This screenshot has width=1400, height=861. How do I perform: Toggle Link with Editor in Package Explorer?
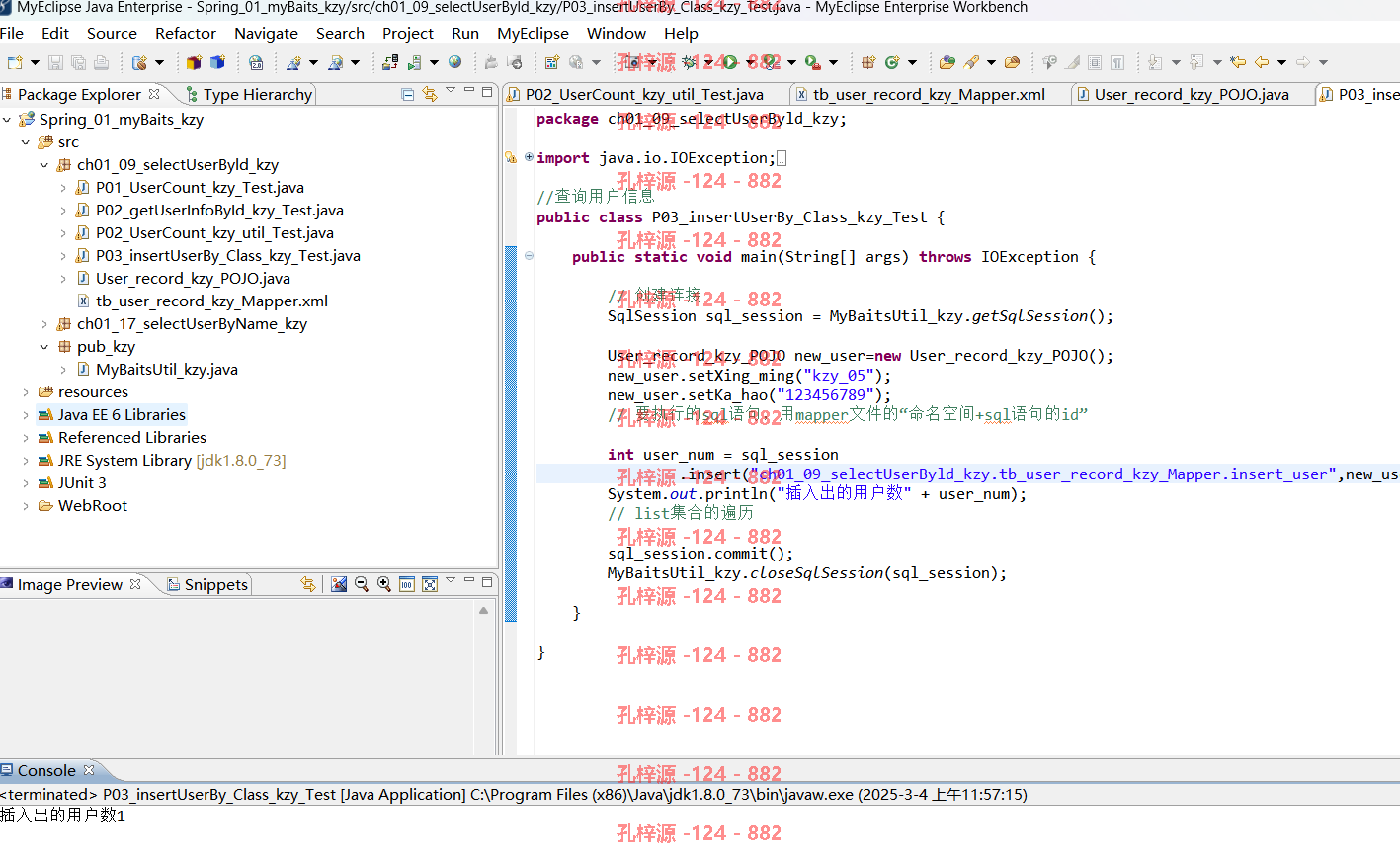pyautogui.click(x=430, y=94)
